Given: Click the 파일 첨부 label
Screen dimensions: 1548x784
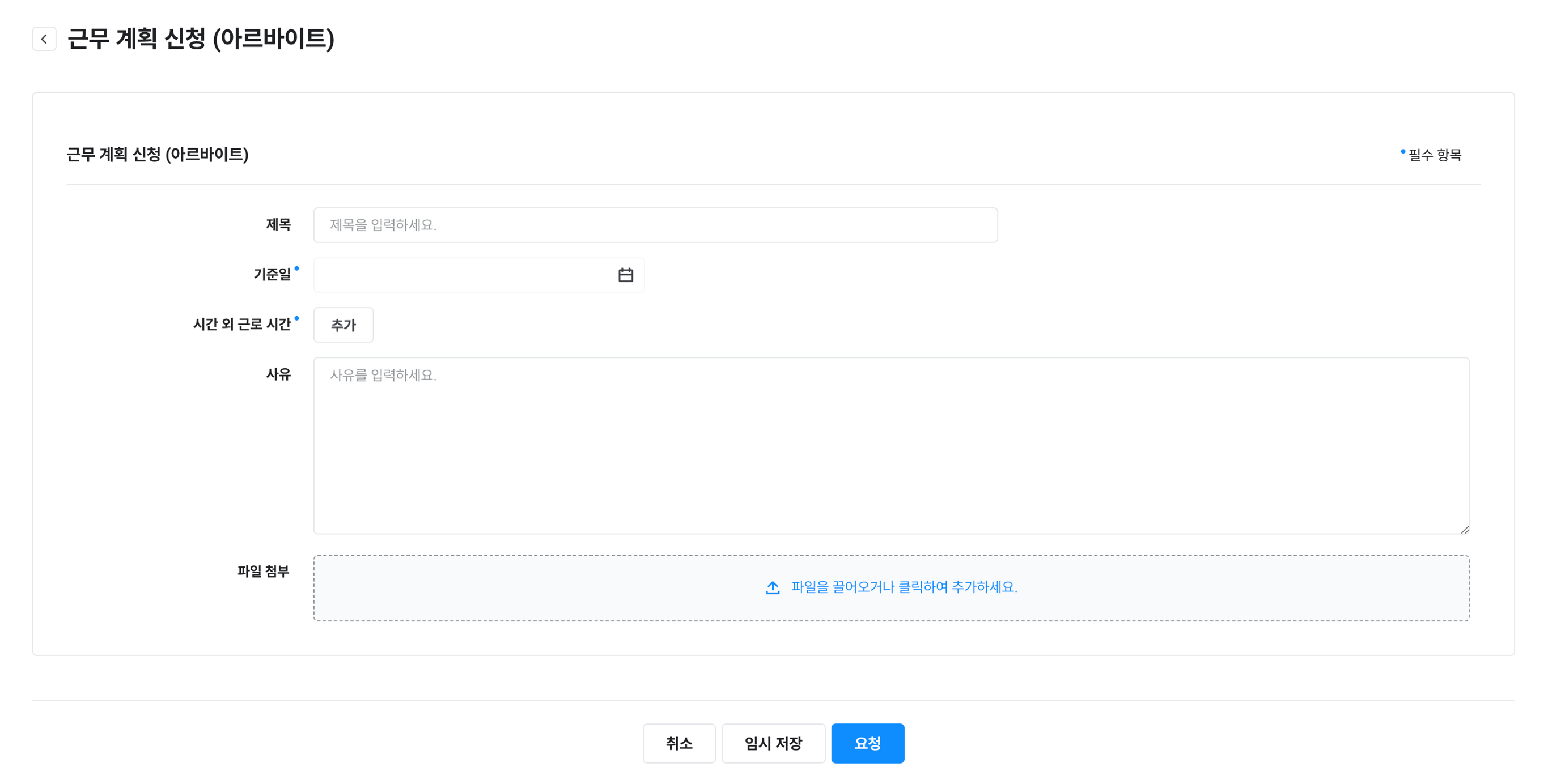Looking at the screenshot, I should pyautogui.click(x=263, y=572).
